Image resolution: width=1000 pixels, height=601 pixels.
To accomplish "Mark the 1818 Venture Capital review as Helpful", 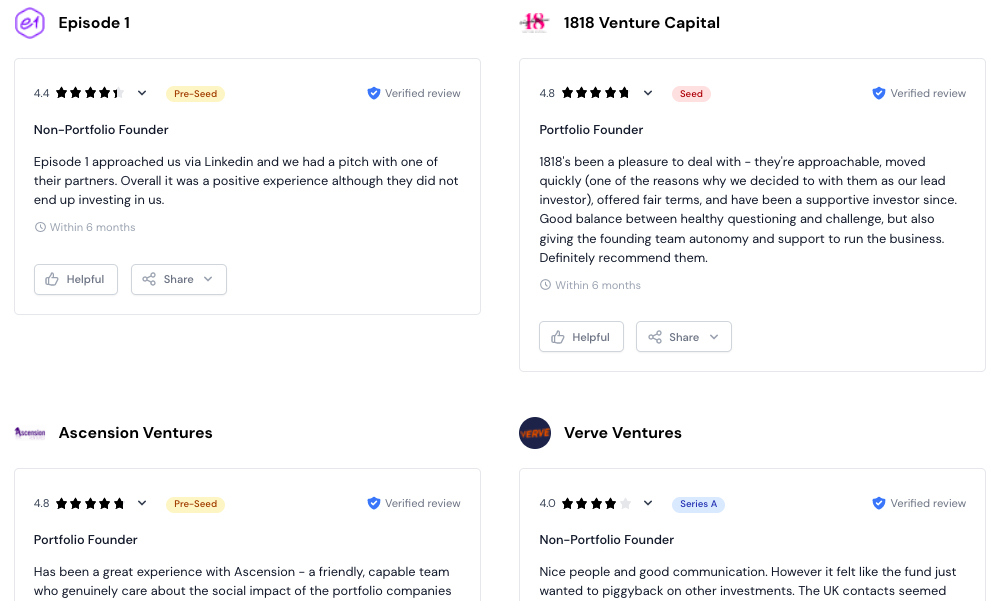I will 581,337.
